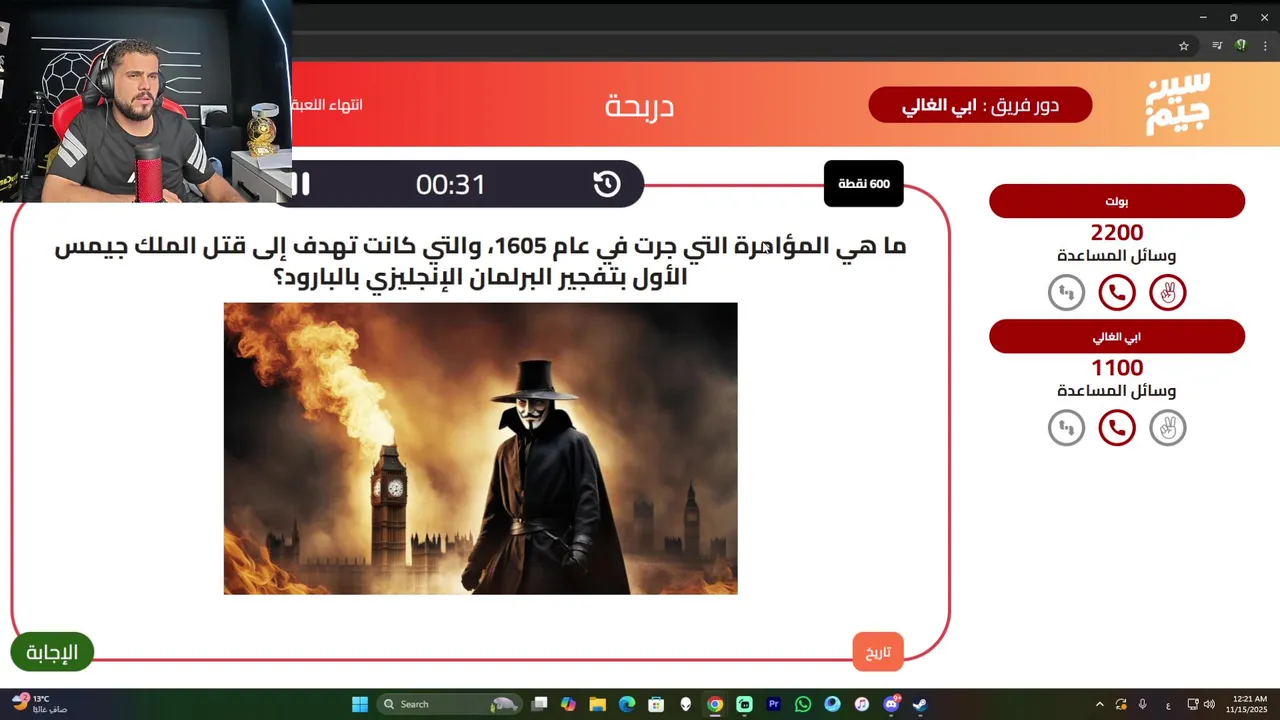Viewport: 1280px width, 720px height.
Task: Open the سين جيم logo home link
Action: tap(1178, 104)
